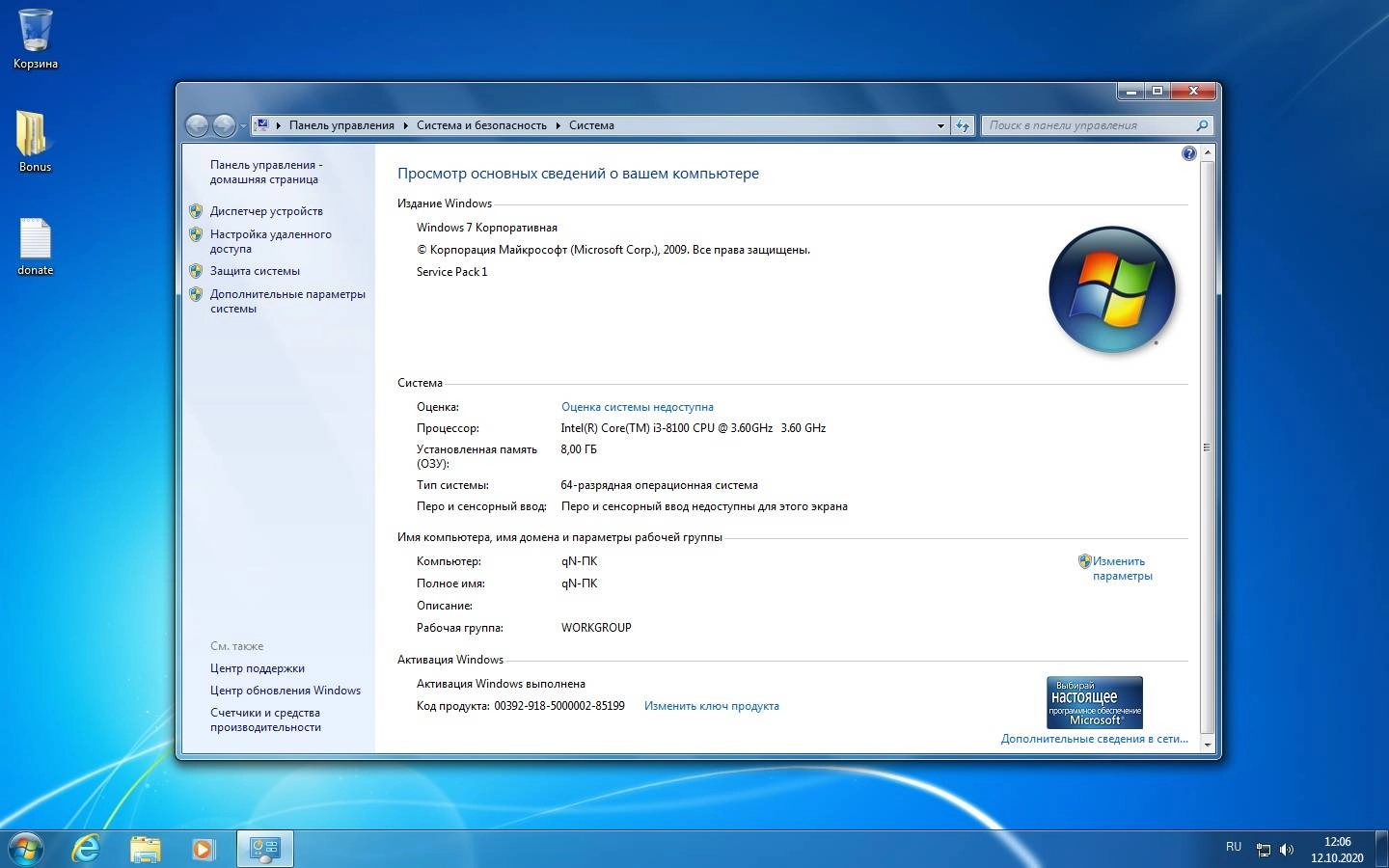Image resolution: width=1389 pixels, height=868 pixels.
Task: Click the Control Panel icon in address bar
Action: tap(261, 124)
